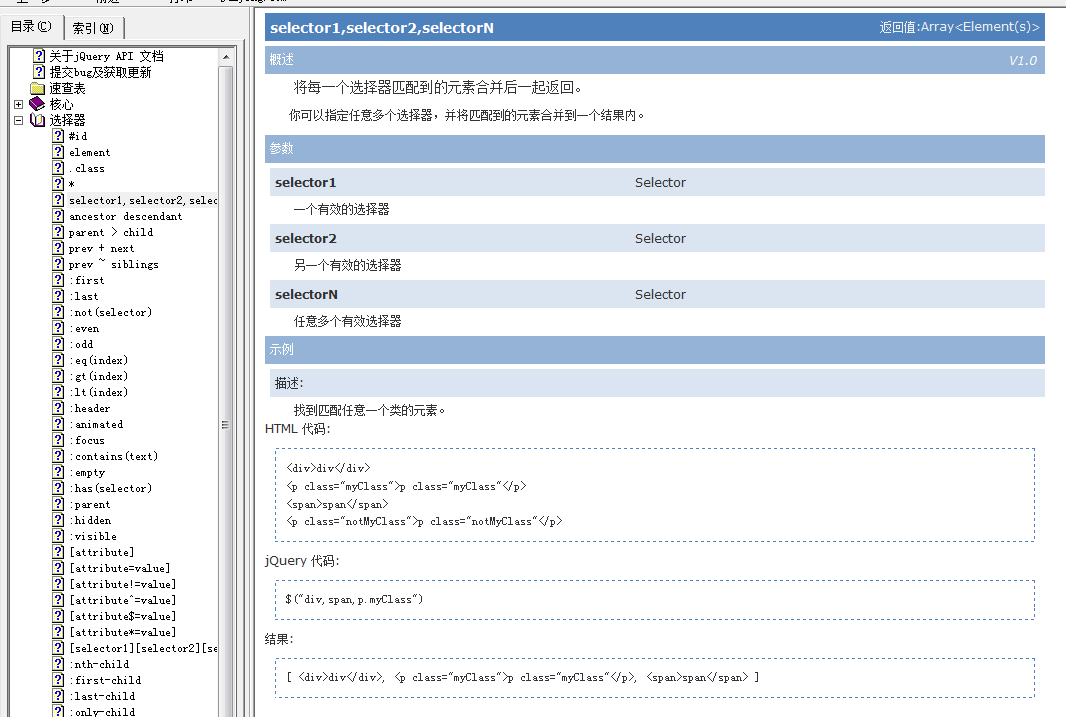Click the topic icon beside :header
1066x717 pixels.
pyautogui.click(x=58, y=408)
